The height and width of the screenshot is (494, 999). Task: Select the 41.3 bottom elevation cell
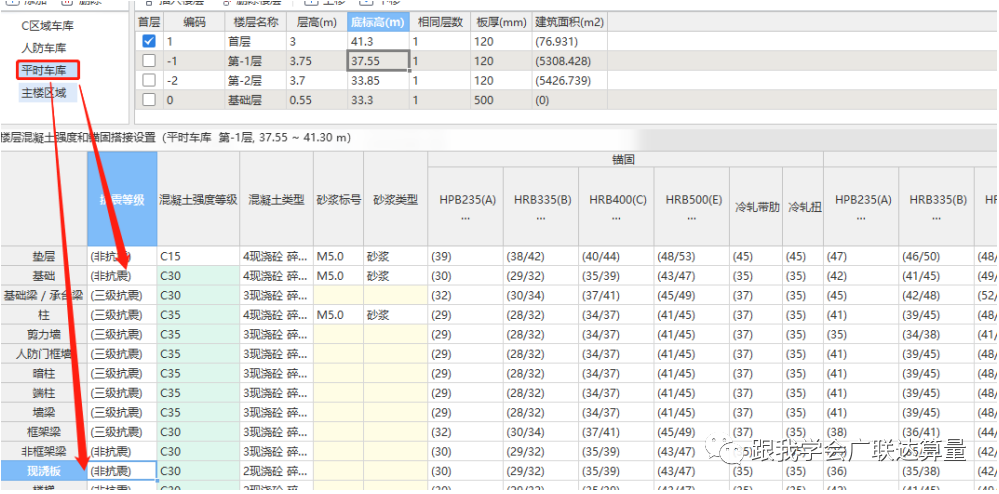[x=378, y=41]
